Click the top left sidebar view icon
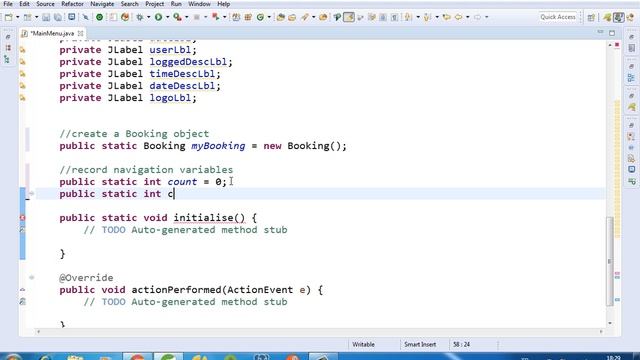This screenshot has height=360, width=640. pos(8,37)
